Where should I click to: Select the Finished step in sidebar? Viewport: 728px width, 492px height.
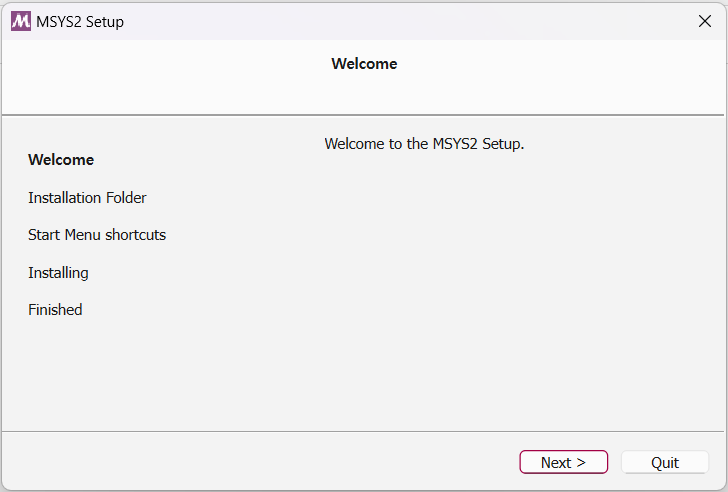[x=55, y=310]
